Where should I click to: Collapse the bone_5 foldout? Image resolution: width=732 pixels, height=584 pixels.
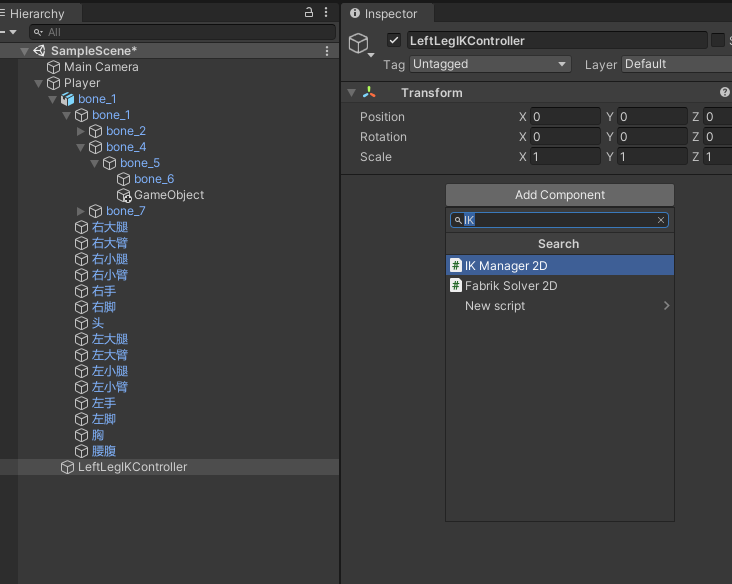point(94,163)
